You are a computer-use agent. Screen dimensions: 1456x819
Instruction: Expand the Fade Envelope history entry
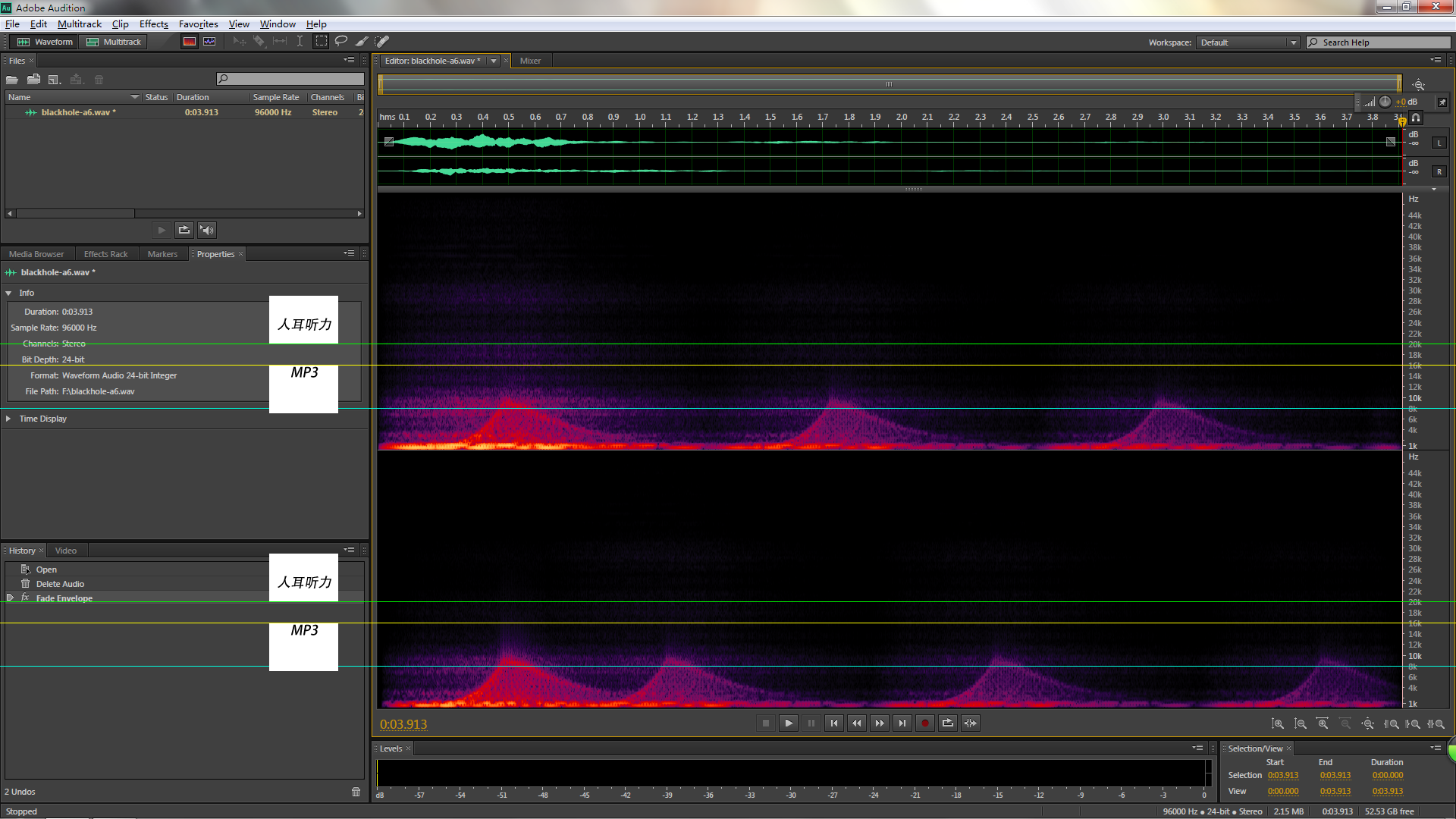pyautogui.click(x=10, y=598)
